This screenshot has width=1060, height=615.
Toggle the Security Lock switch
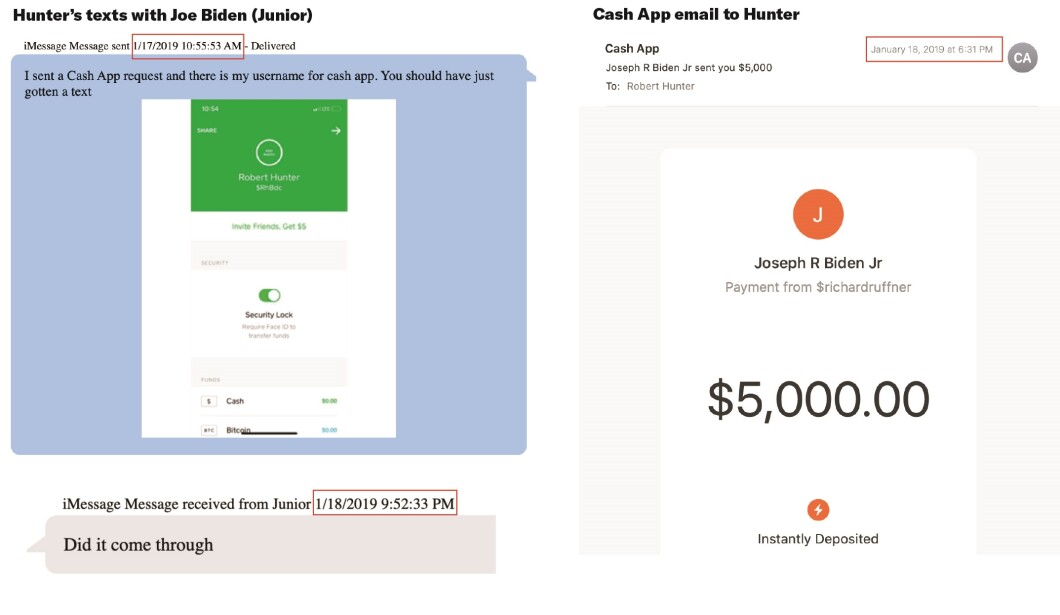click(x=269, y=295)
